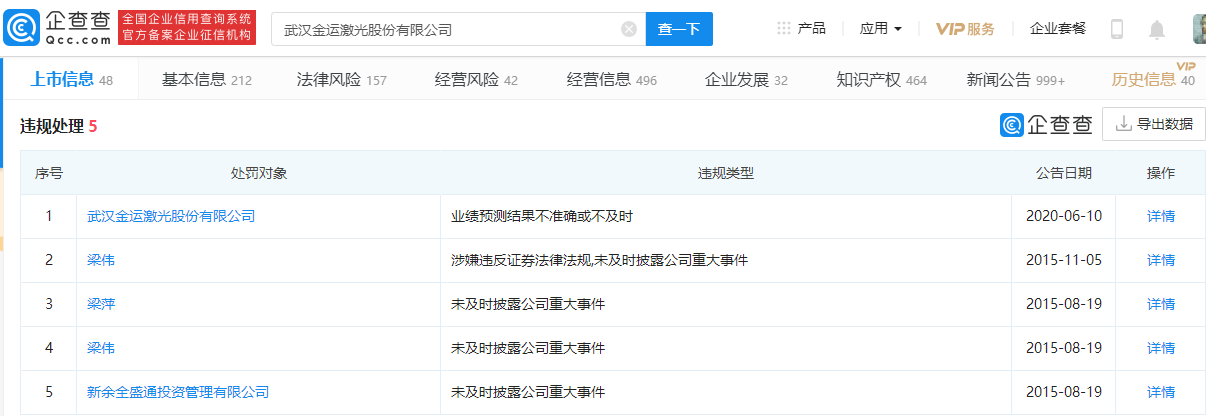Open notifications with the bell icon
The width and height of the screenshot is (1206, 416).
click(x=1157, y=29)
